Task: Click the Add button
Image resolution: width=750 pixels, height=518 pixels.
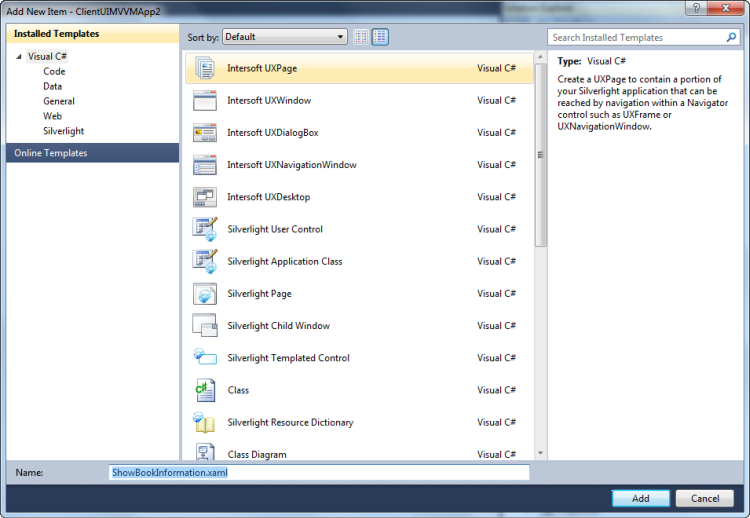Action: [x=640, y=498]
